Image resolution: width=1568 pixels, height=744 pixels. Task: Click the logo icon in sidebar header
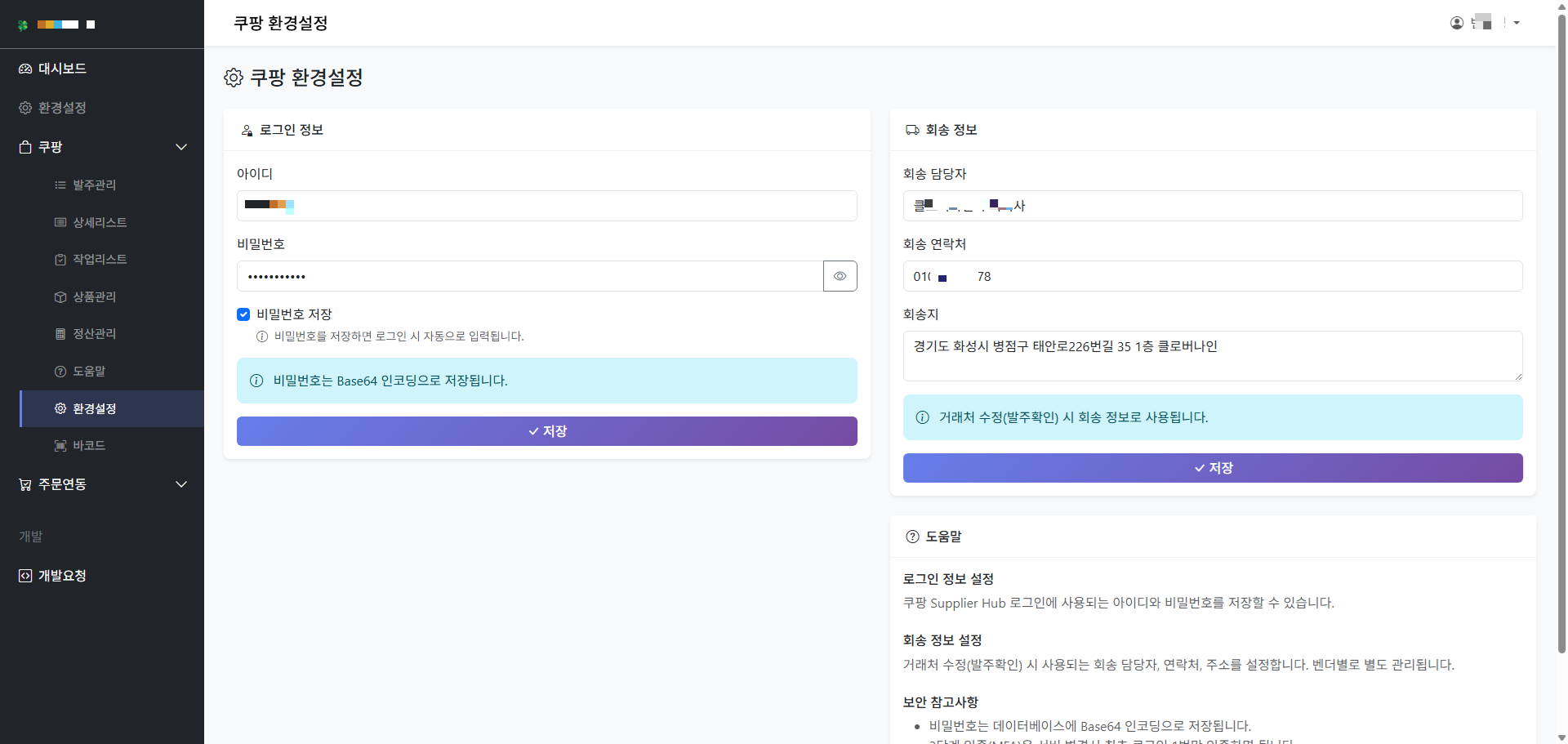pyautogui.click(x=23, y=25)
